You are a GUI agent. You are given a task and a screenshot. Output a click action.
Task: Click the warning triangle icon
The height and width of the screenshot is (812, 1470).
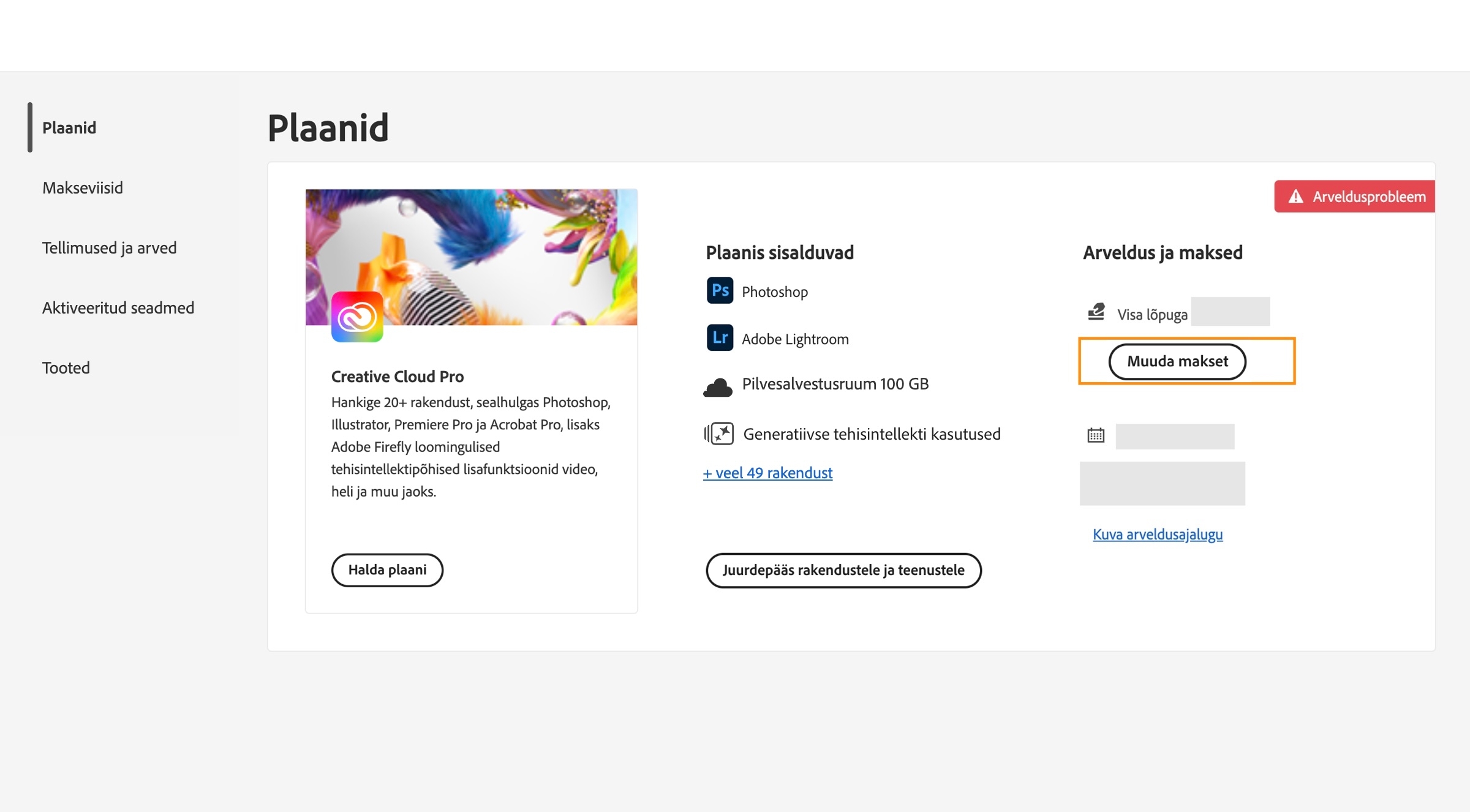1295,197
